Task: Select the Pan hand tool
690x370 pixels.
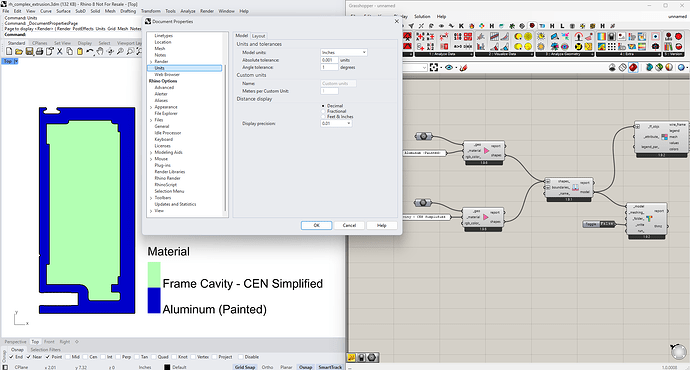Action: click(100, 51)
